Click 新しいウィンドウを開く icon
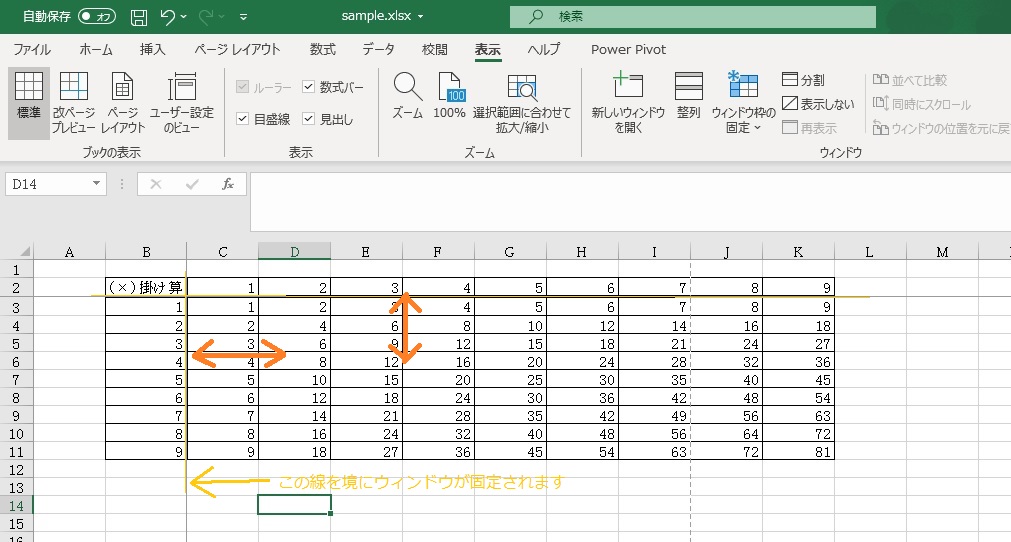Image resolution: width=1011 pixels, height=542 pixels. click(x=628, y=87)
